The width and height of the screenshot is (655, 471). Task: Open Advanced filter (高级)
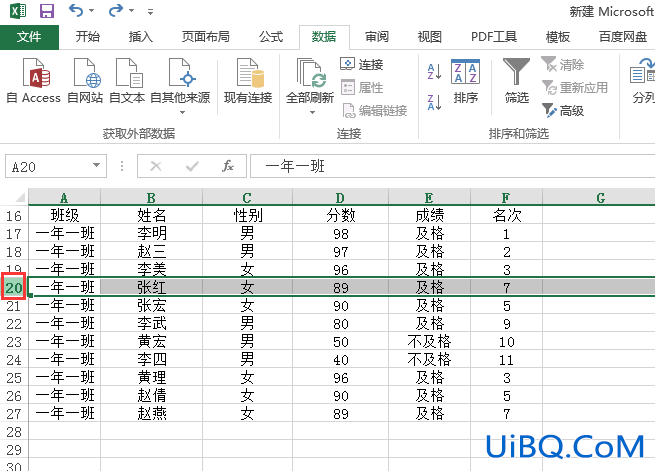563,111
